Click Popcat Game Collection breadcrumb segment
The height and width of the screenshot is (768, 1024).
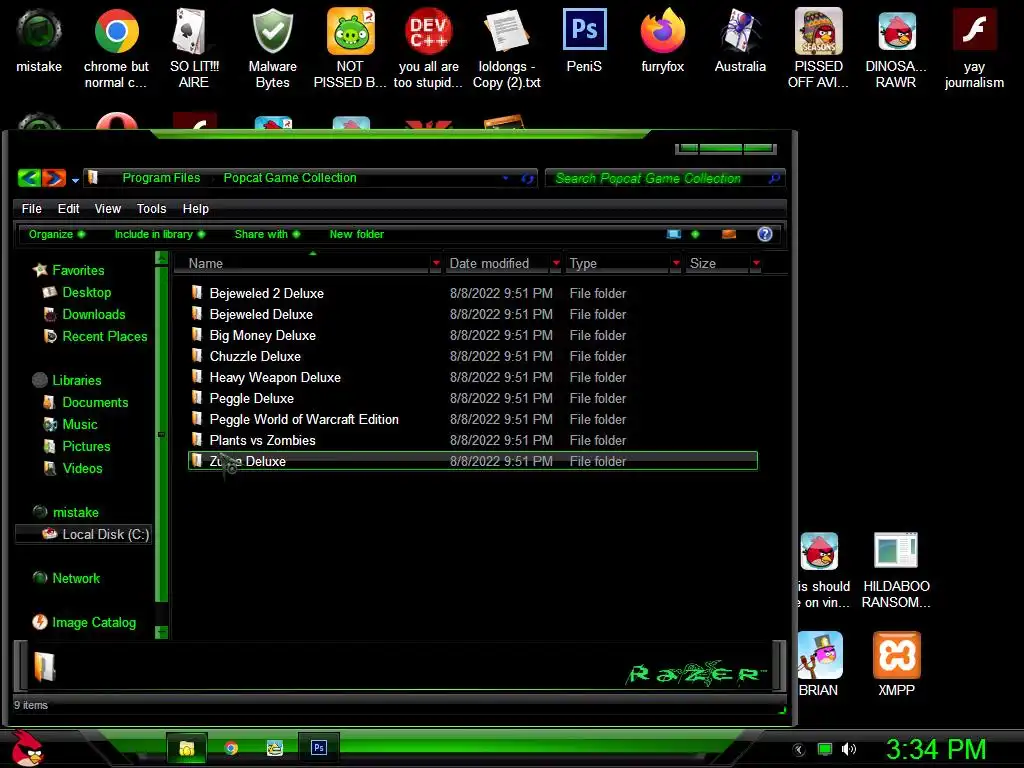290,178
